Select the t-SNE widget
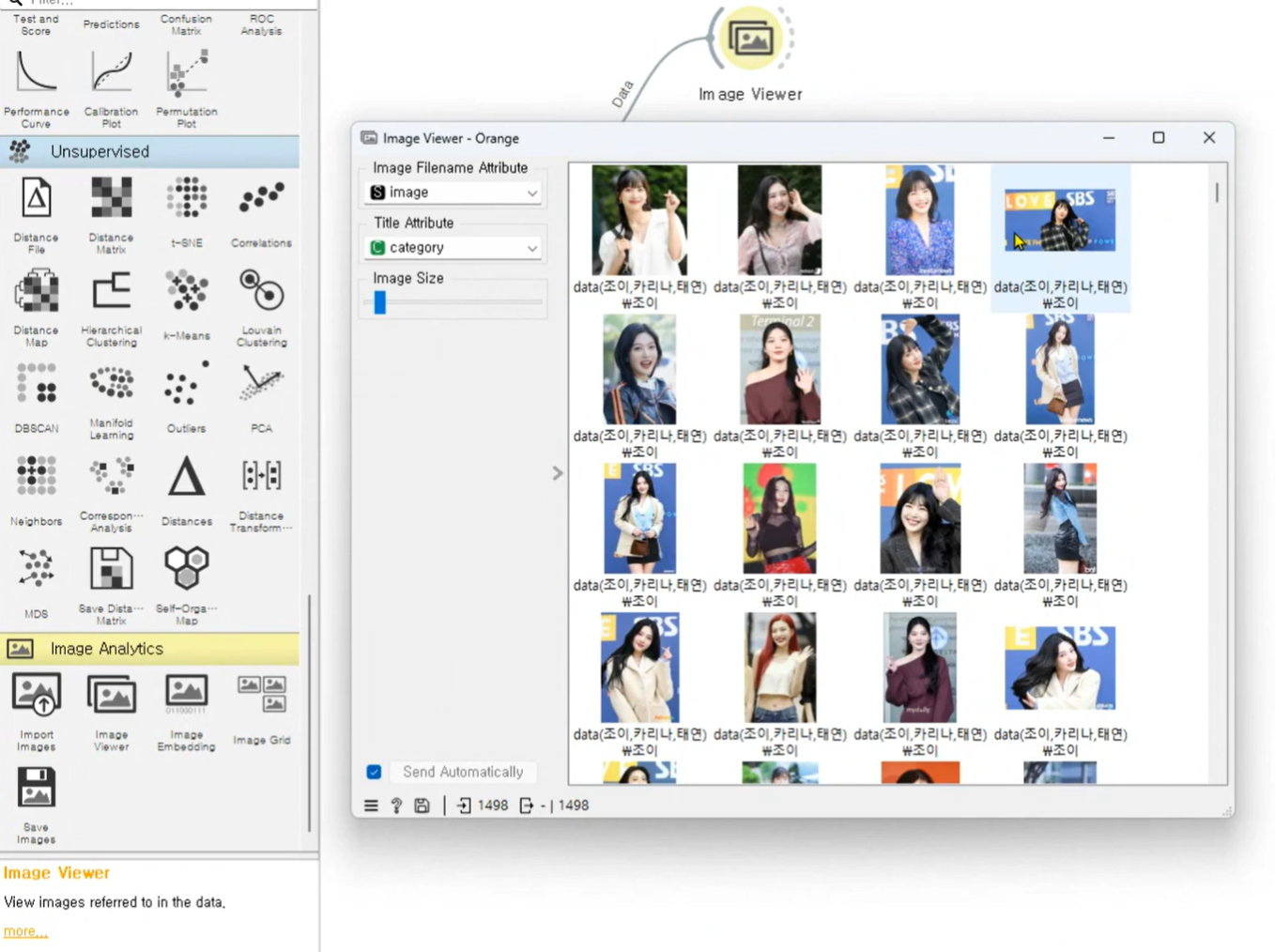This screenshot has width=1275, height=952. tap(187, 212)
